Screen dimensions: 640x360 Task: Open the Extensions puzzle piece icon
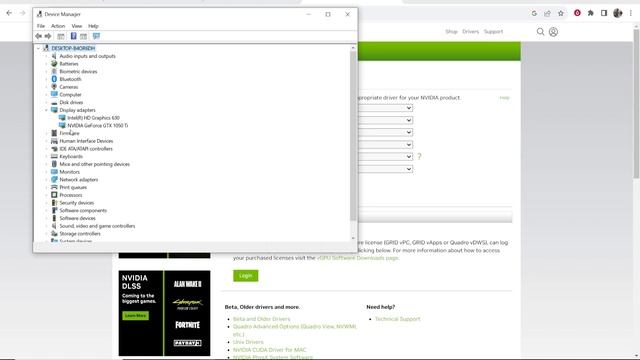pyautogui.click(x=591, y=13)
